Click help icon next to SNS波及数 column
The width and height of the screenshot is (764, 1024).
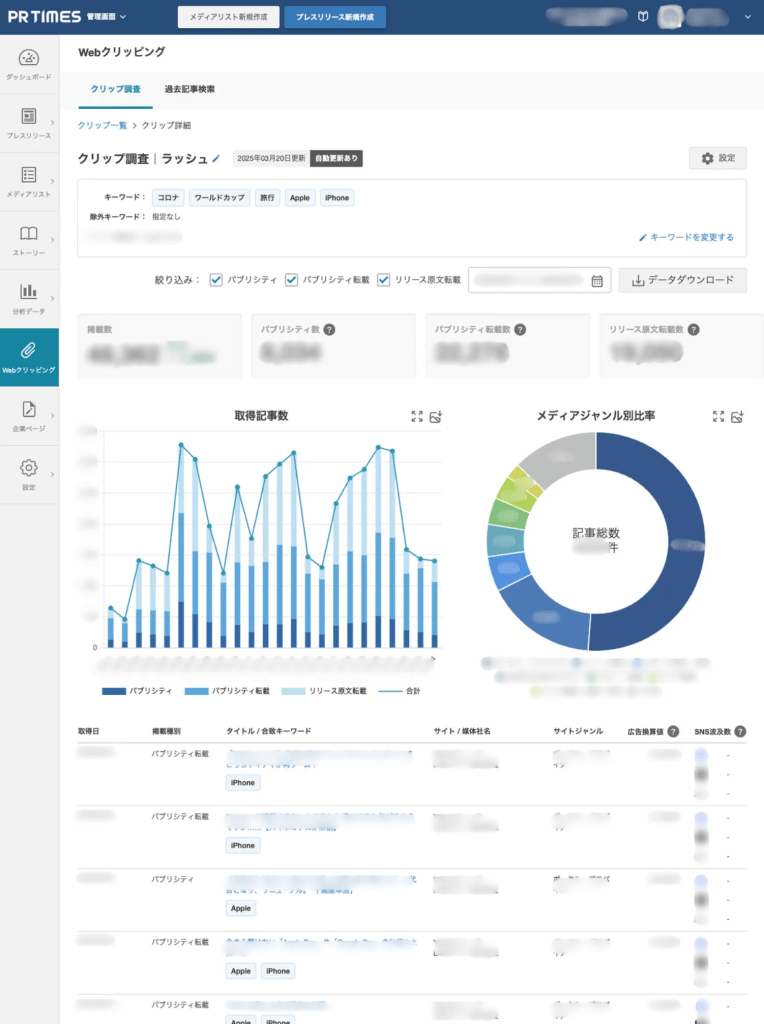click(x=740, y=731)
